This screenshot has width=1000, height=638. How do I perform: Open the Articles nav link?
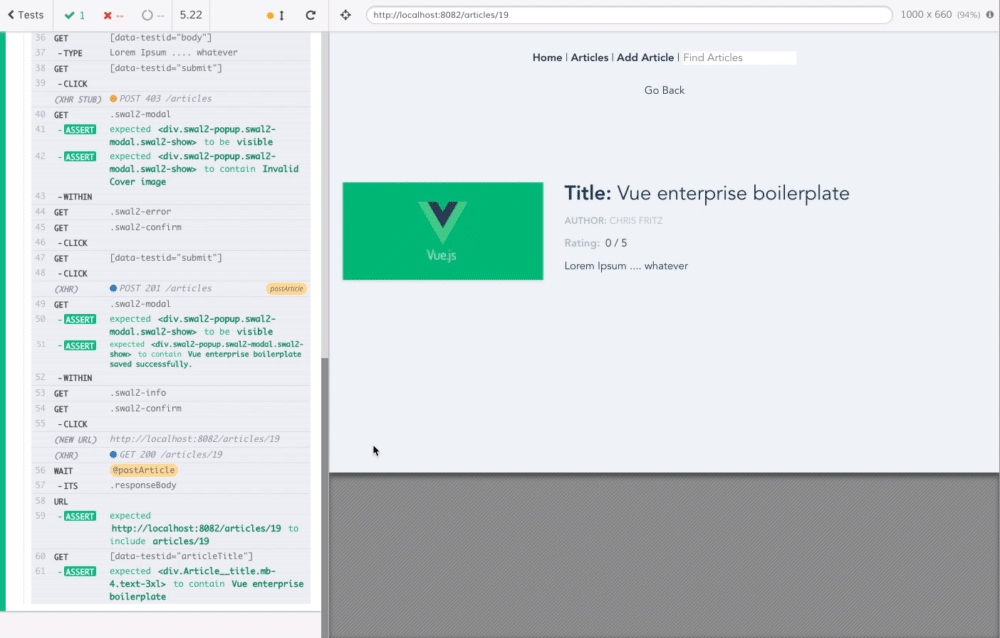(589, 57)
